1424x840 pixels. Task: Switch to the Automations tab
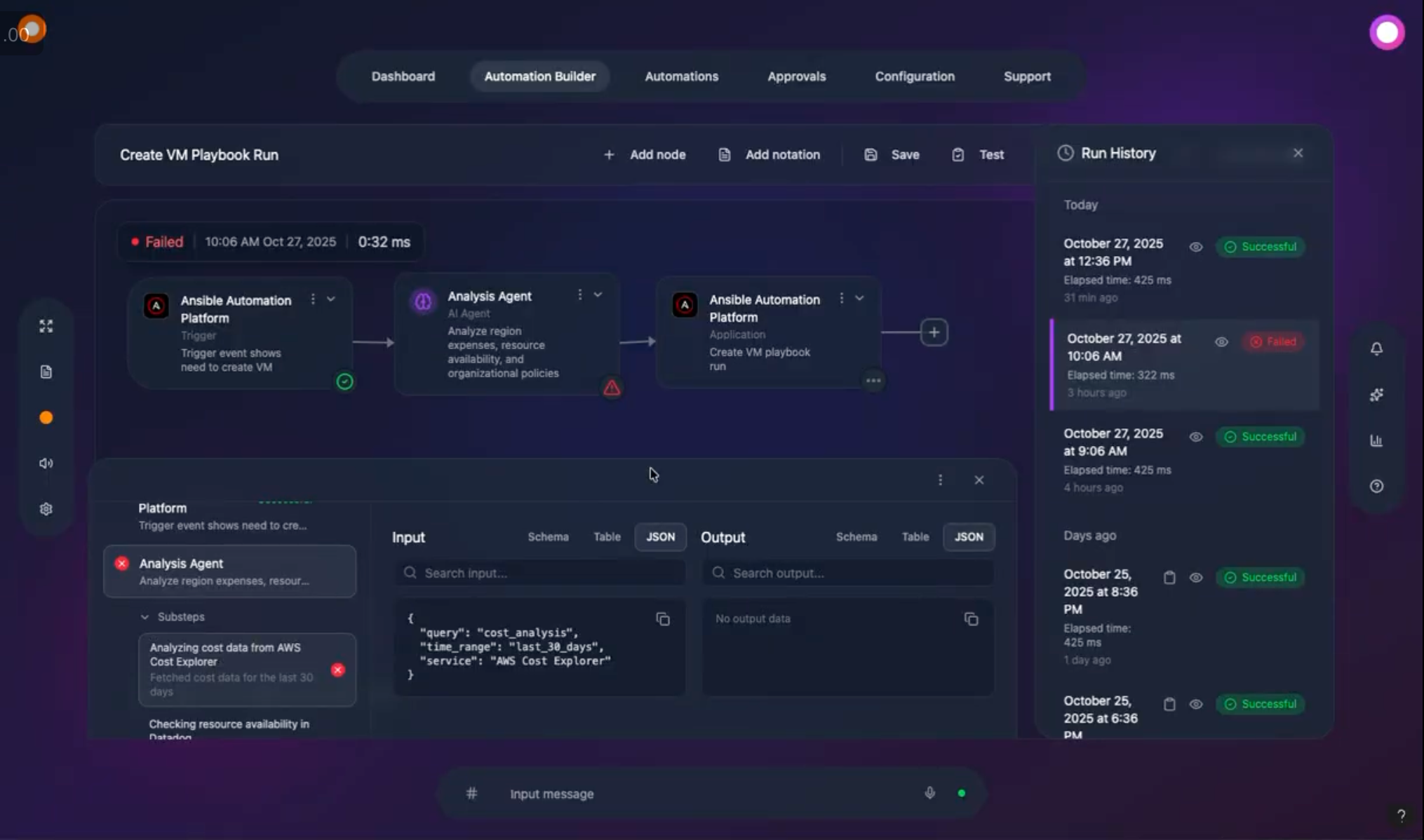click(x=681, y=76)
